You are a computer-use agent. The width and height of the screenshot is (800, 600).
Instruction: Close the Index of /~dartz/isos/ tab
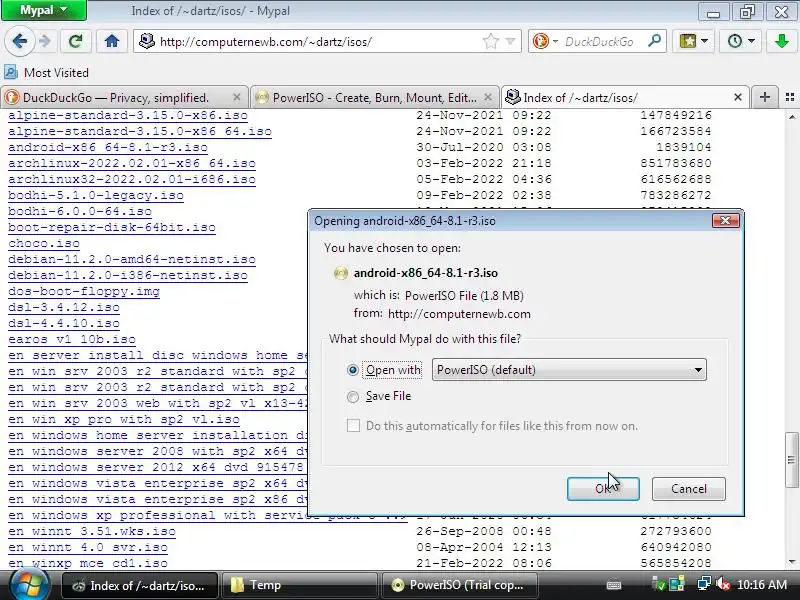pos(738,97)
